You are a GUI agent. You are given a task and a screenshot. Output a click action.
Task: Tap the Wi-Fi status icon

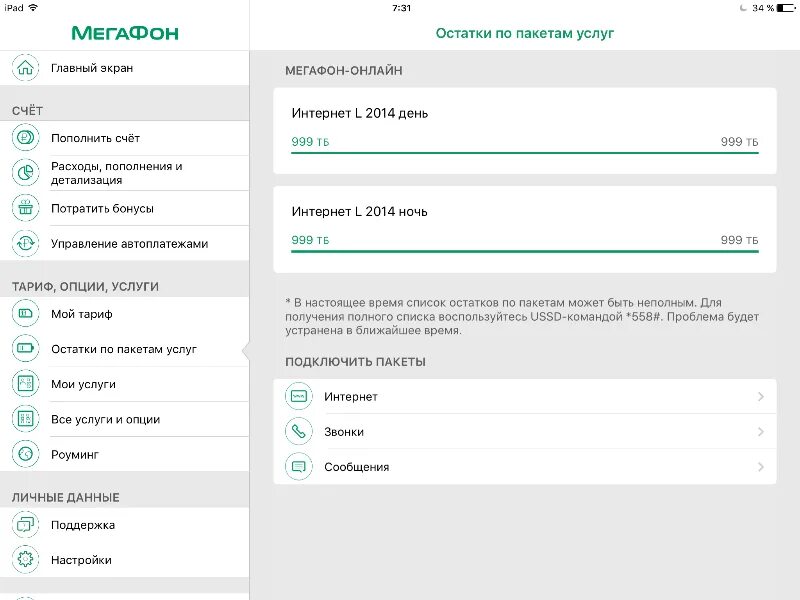coord(34,8)
